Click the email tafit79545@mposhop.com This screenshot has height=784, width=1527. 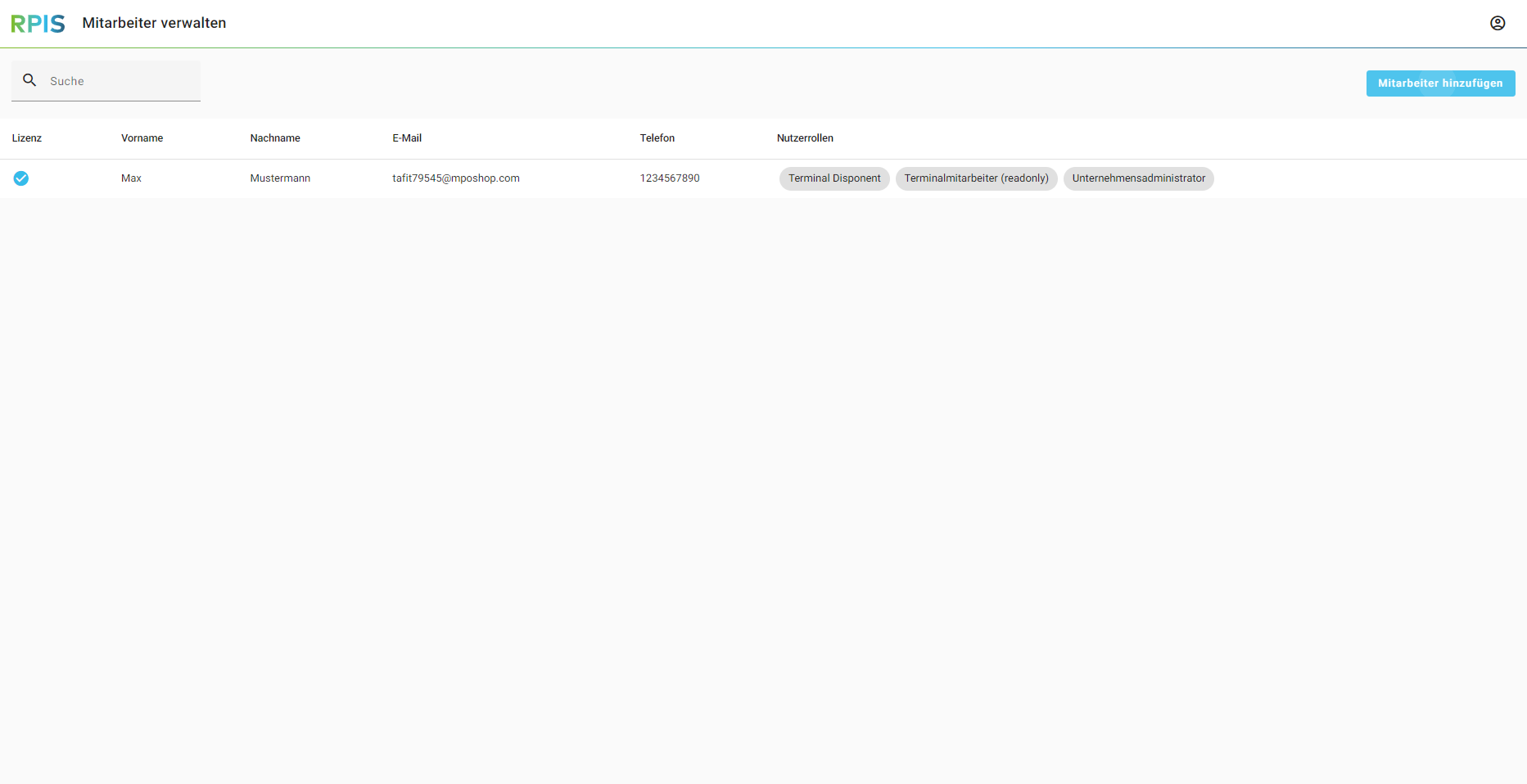tap(456, 178)
